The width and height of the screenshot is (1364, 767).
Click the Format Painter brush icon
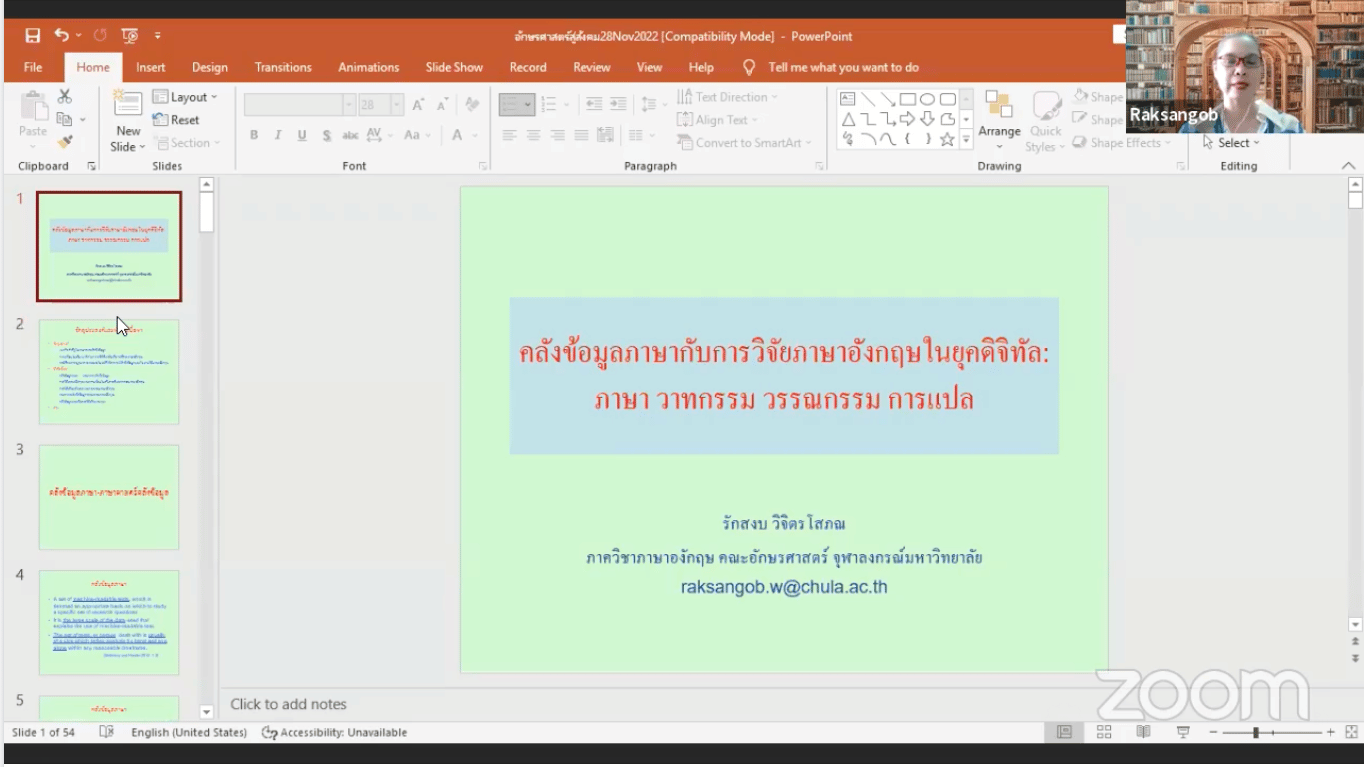click(65, 143)
